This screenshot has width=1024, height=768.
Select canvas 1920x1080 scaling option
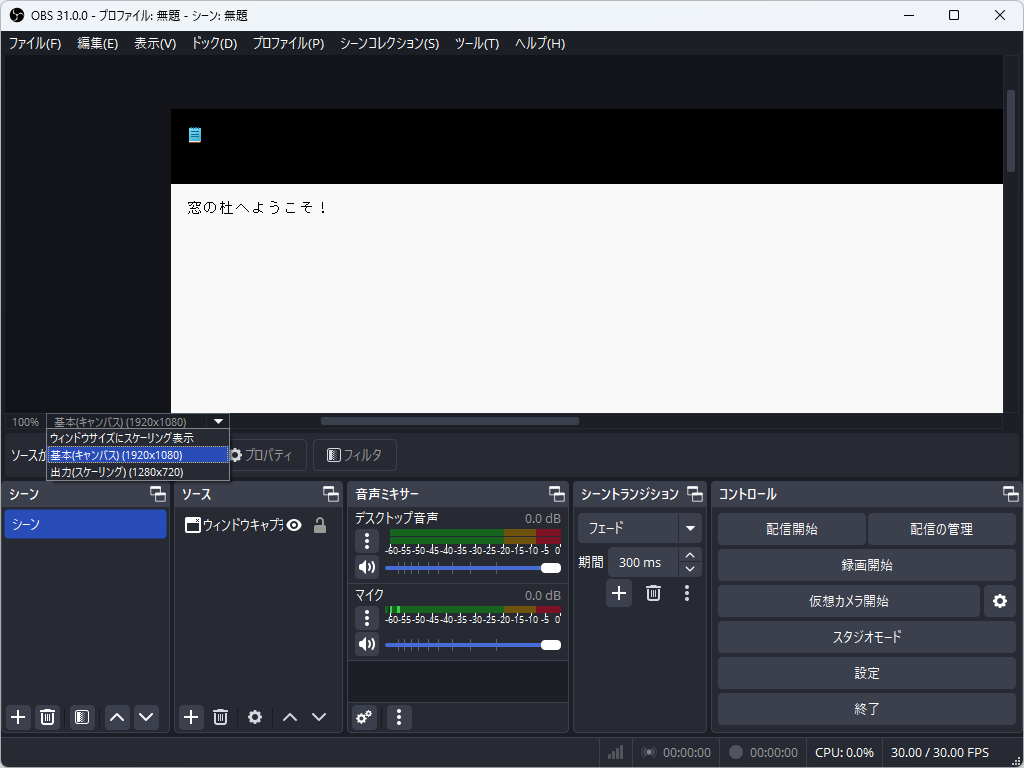pyautogui.click(x=138, y=455)
